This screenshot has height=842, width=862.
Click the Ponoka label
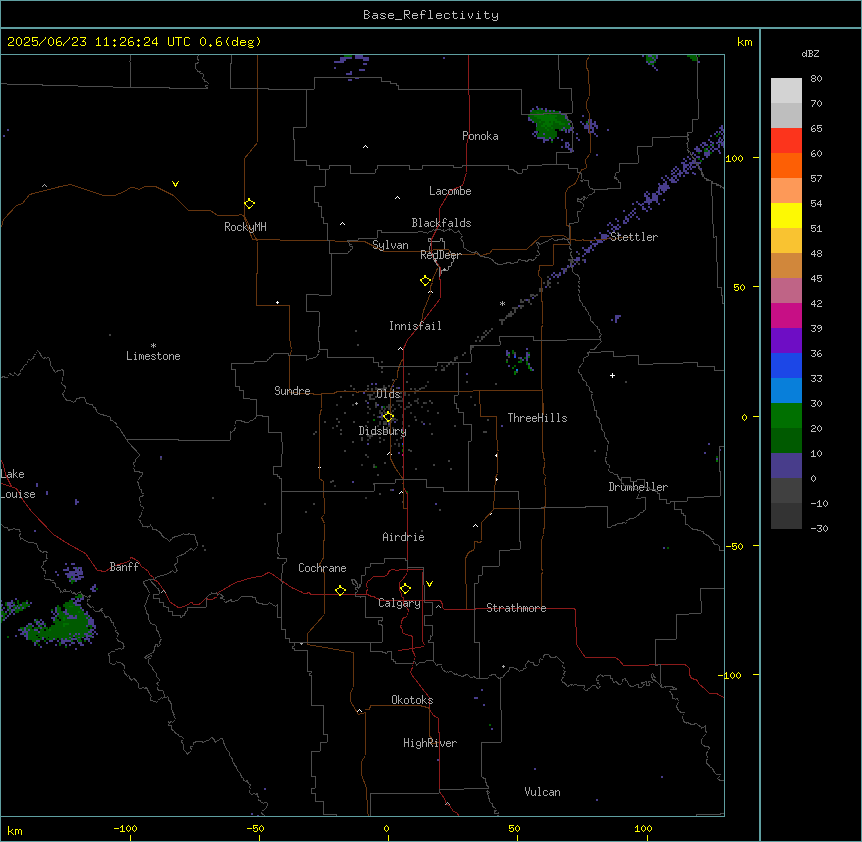pyautogui.click(x=480, y=136)
